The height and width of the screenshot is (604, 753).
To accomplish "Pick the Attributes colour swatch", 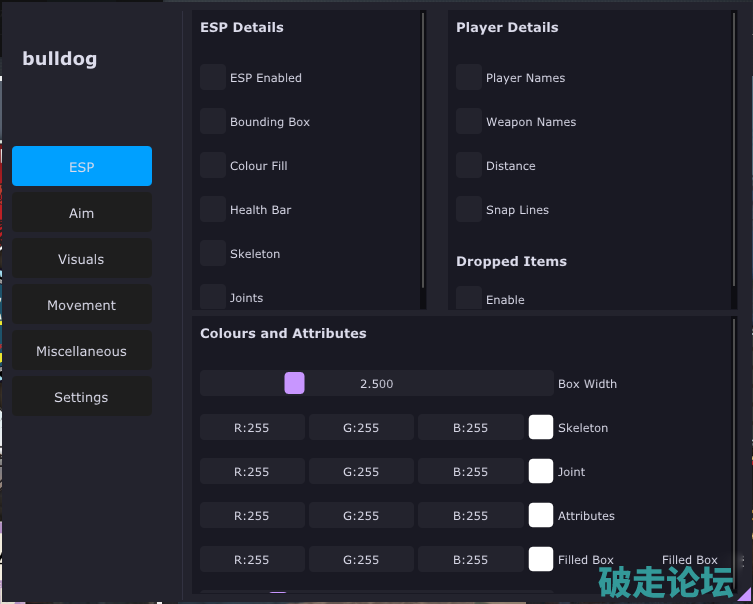I will click(x=541, y=516).
